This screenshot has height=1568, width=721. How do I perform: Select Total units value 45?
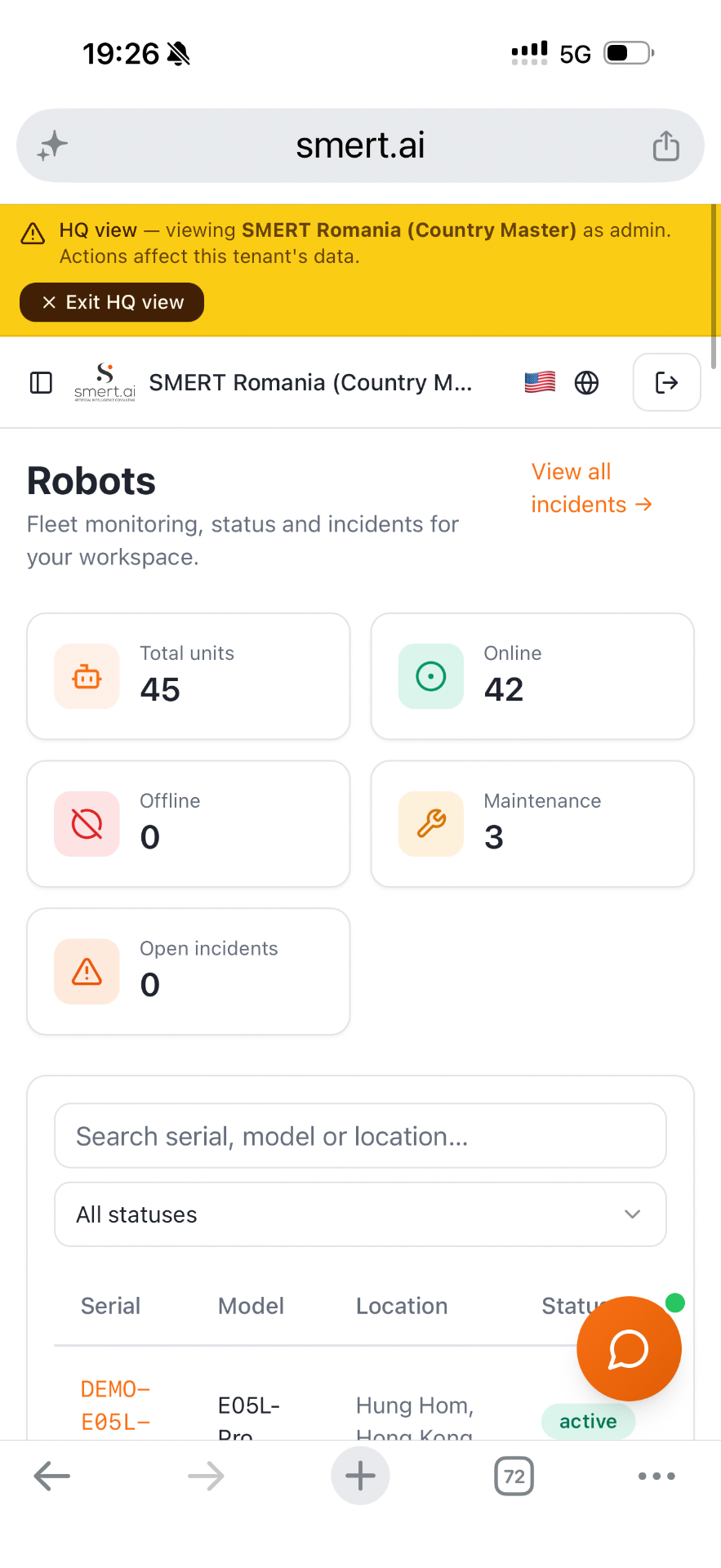[160, 690]
